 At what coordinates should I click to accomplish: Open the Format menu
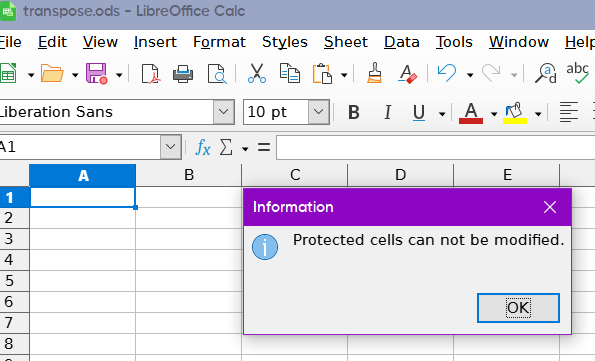(x=219, y=42)
